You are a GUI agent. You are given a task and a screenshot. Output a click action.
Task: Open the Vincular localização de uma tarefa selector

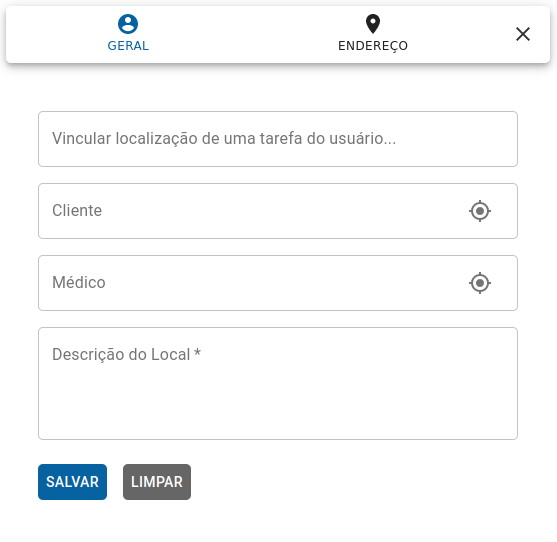pos(278,139)
